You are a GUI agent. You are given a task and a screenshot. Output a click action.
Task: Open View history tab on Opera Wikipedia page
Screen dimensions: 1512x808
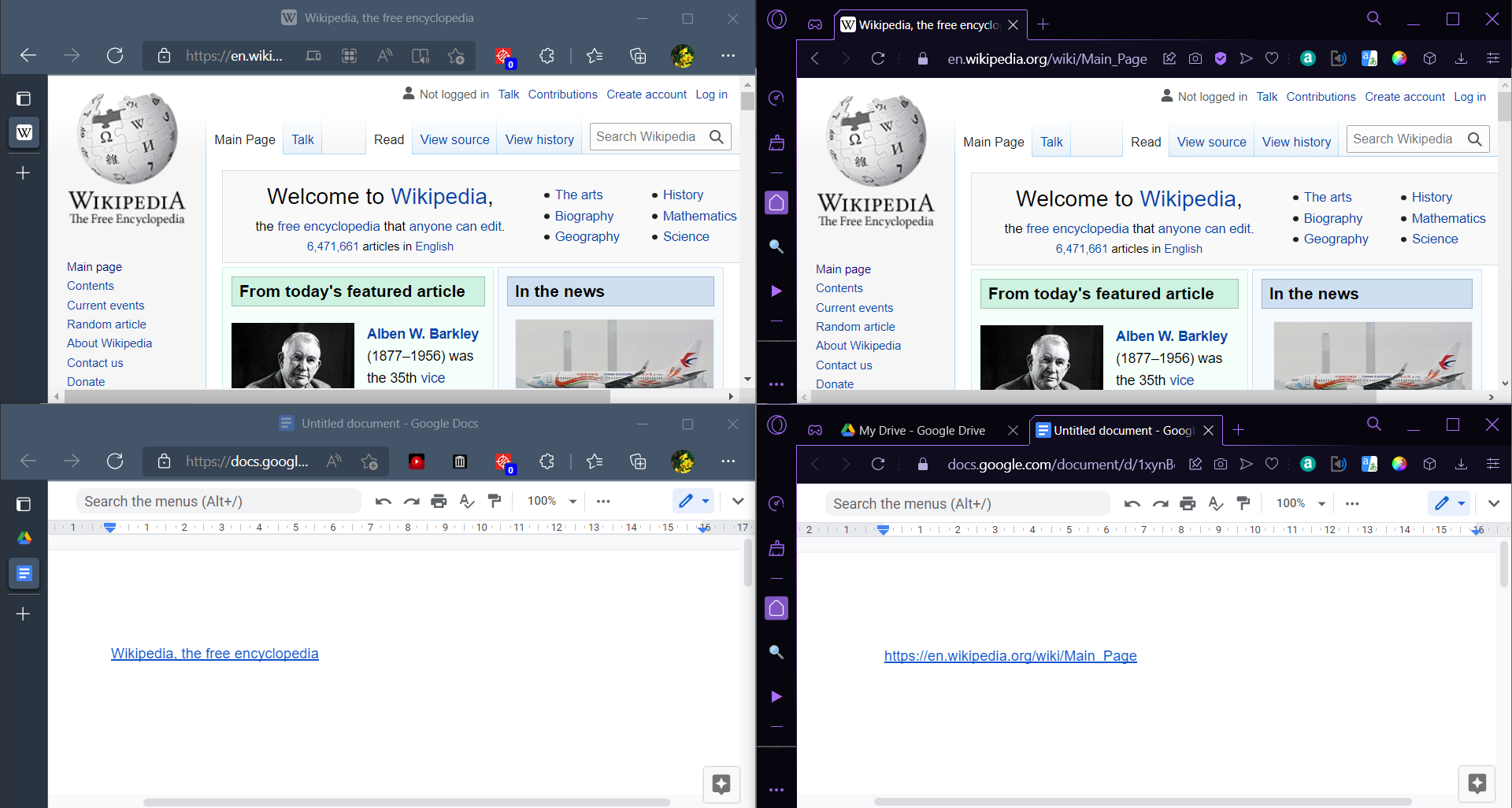coord(1296,142)
